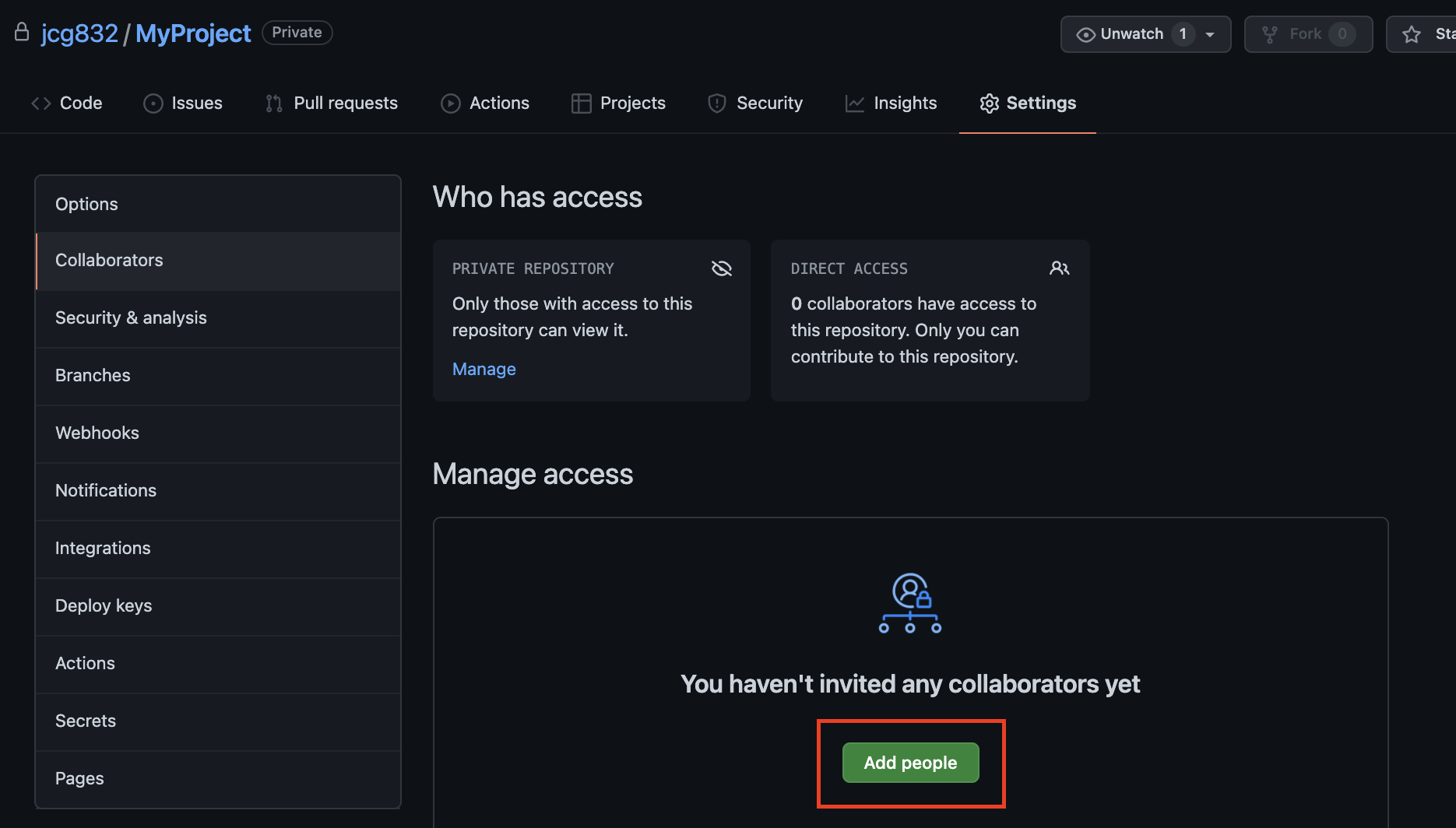The width and height of the screenshot is (1456, 828).
Task: Select Options in settings sidebar
Action: [x=218, y=204]
